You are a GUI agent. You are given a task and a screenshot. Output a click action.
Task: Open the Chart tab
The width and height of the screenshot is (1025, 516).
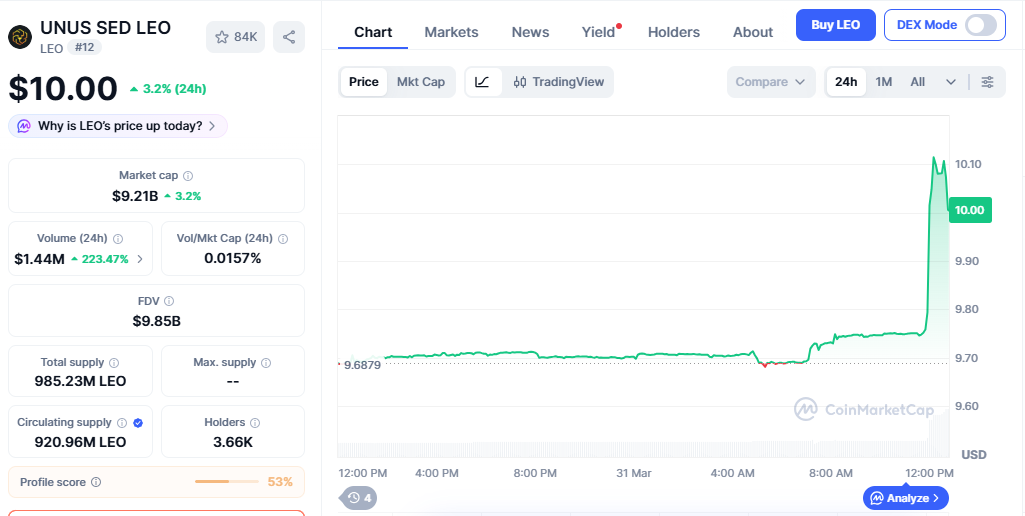coord(373,32)
